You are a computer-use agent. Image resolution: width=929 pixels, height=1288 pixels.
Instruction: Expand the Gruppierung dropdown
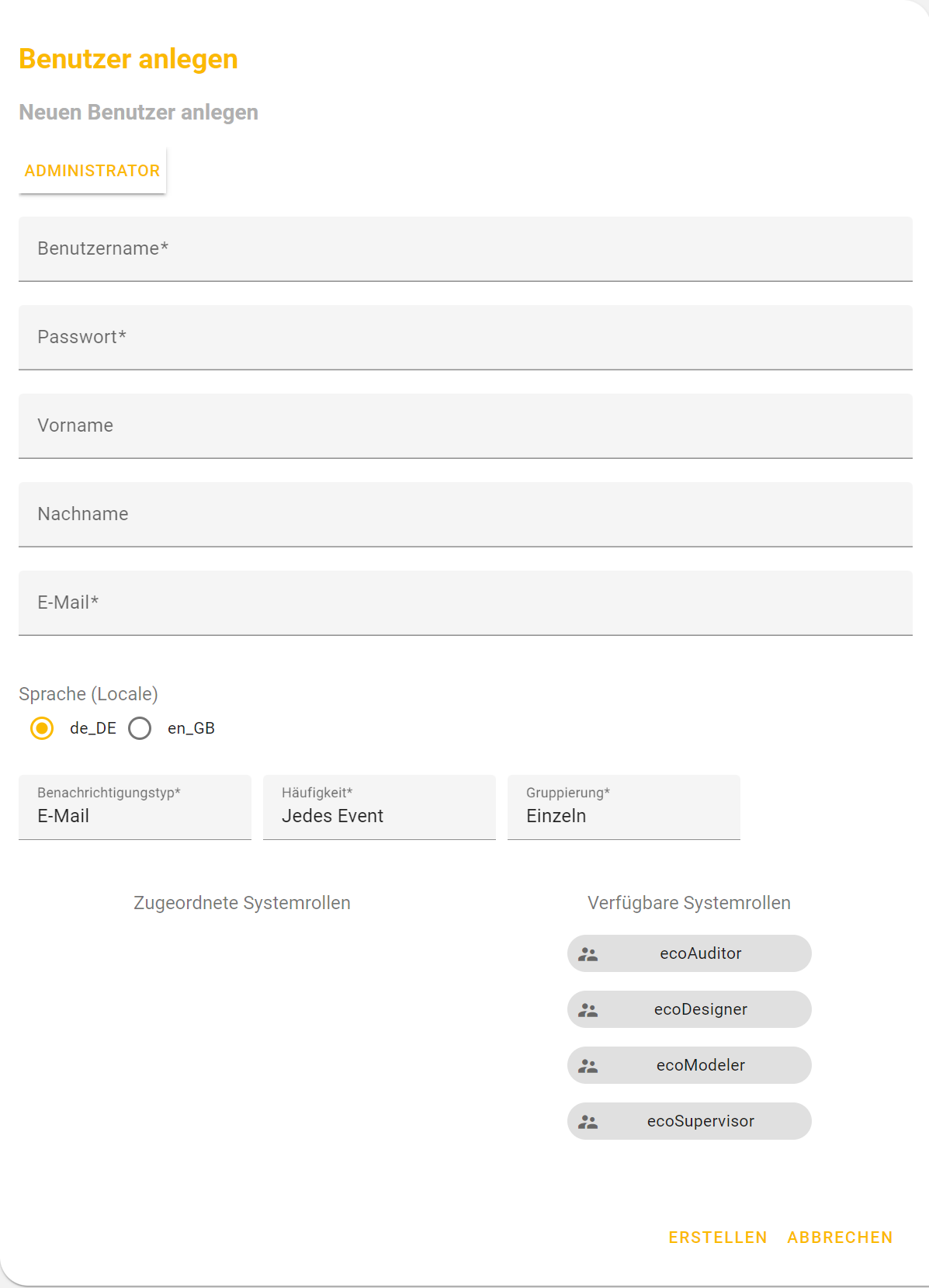click(623, 807)
